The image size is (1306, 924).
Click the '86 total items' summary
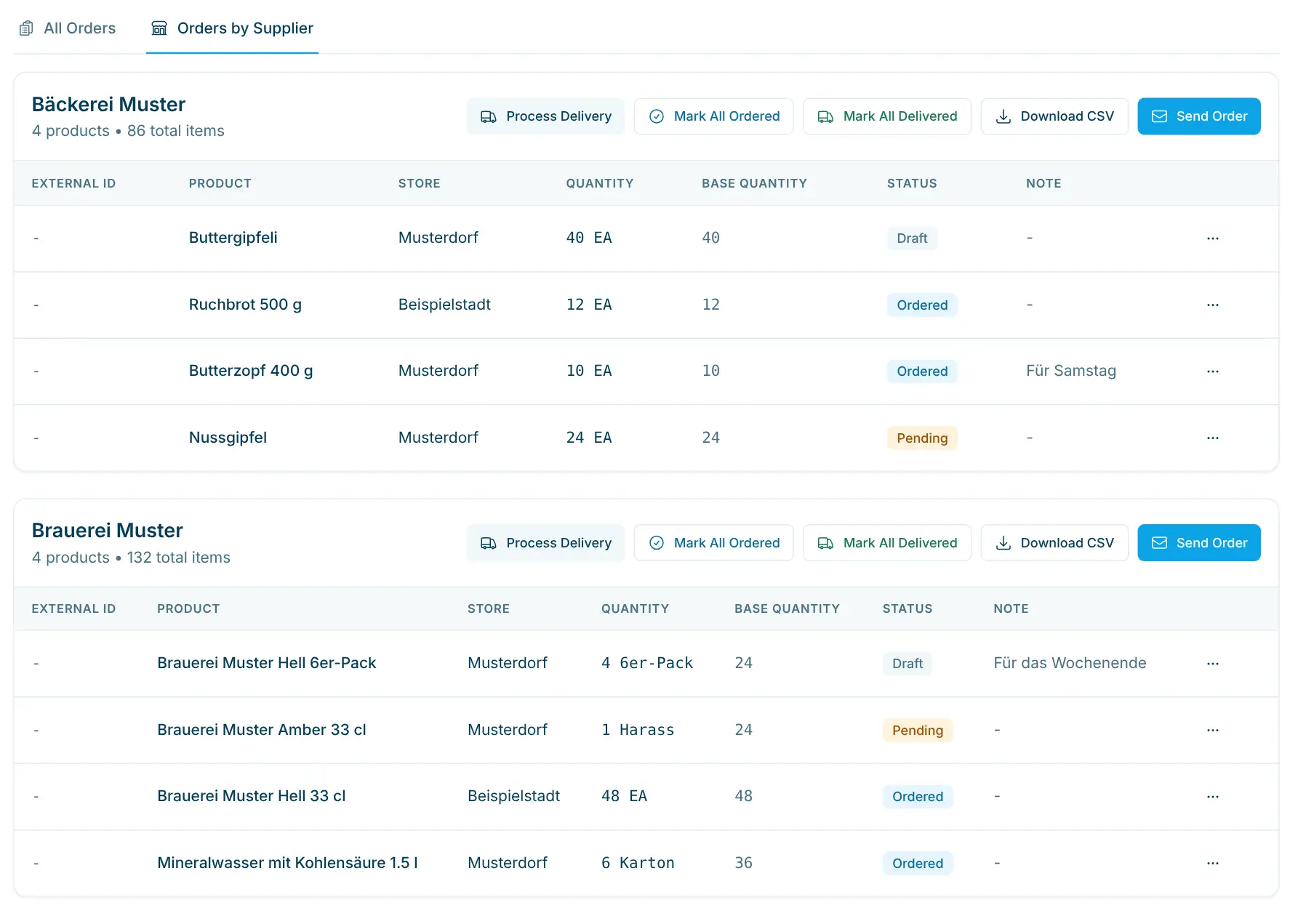coord(176,131)
